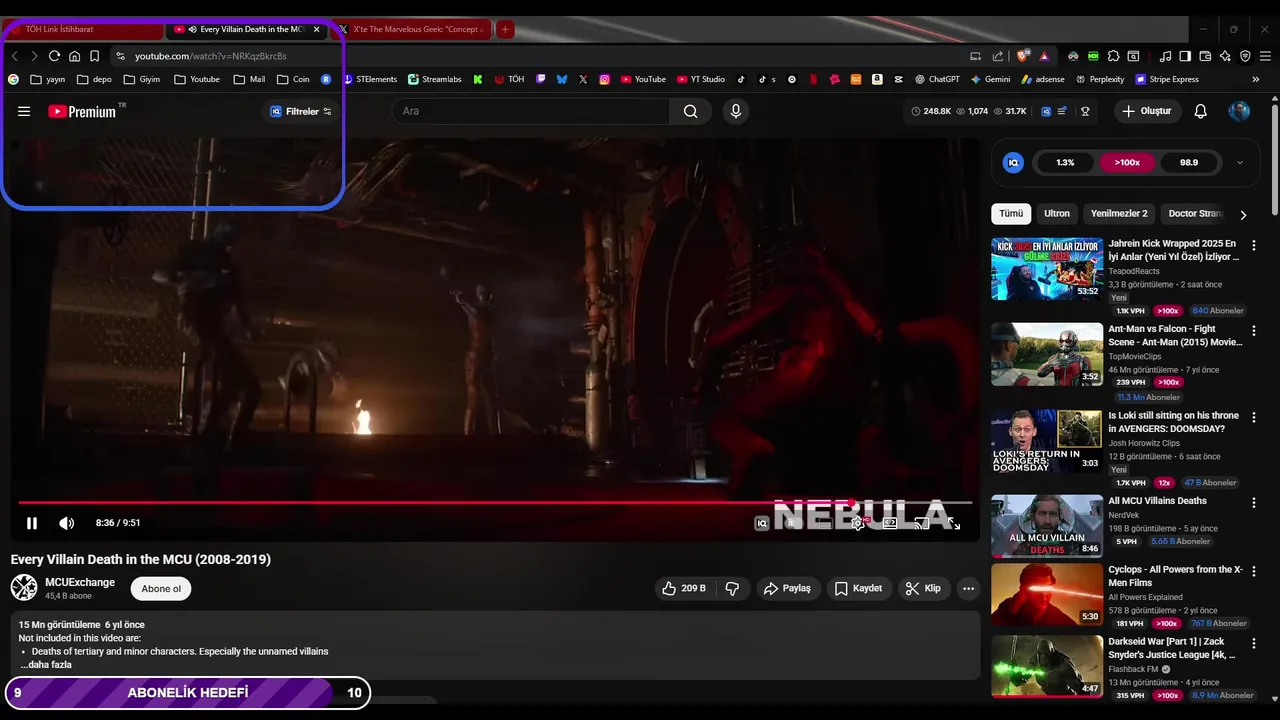Expand description with ...daha fazla
1280x720 pixels.
coord(46,665)
